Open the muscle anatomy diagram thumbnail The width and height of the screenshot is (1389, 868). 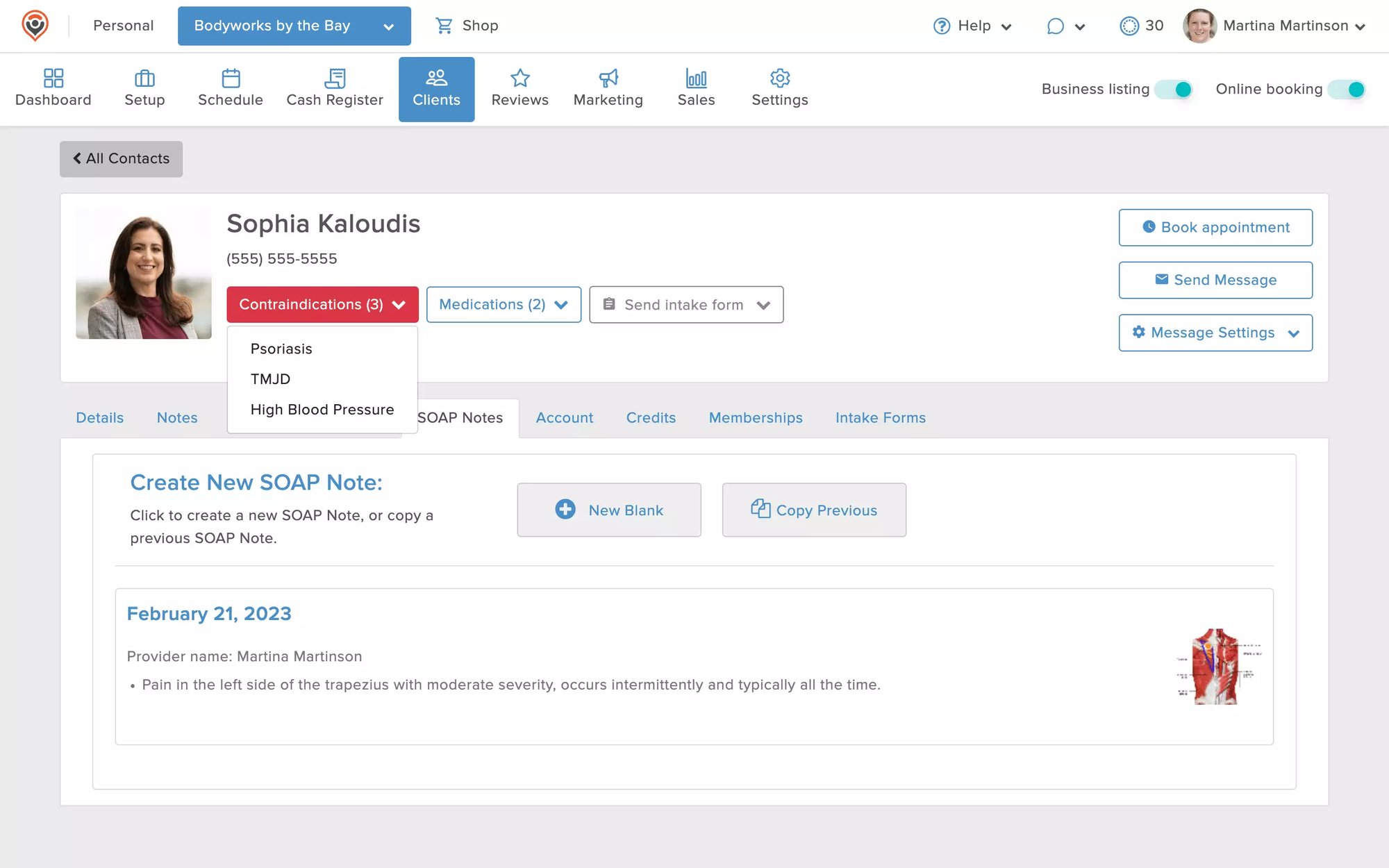point(1219,667)
